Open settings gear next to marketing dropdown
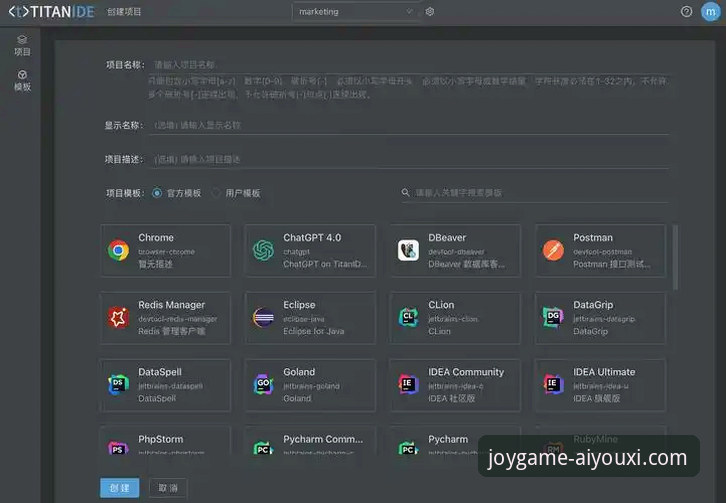This screenshot has height=503, width=726. (x=430, y=12)
